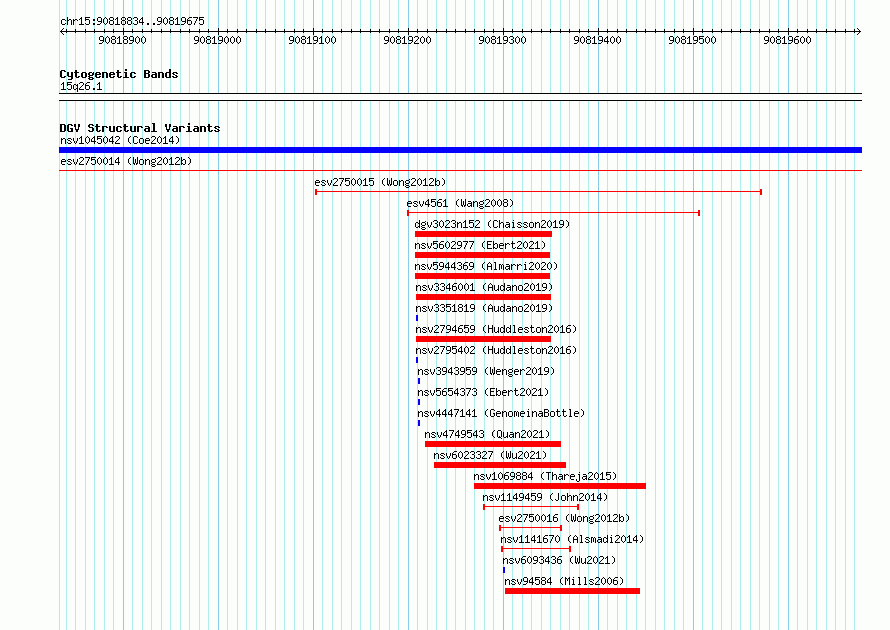Click the nsv1045042 (Coe2014) blue variant bar
This screenshot has width=890, height=630.
460,150
